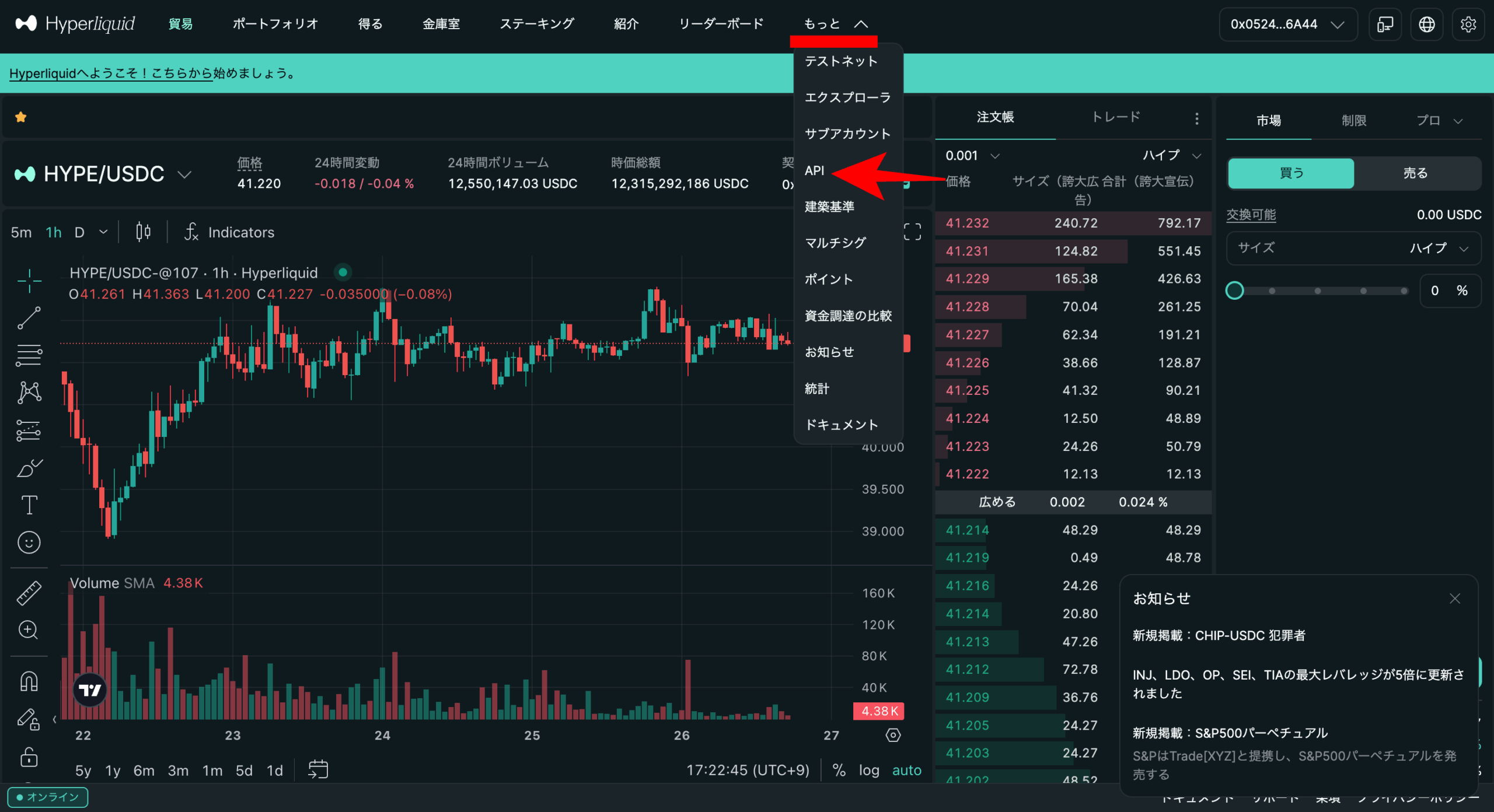Open the API menu entry
Viewport: 1494px width, 812px height.
pyautogui.click(x=815, y=170)
